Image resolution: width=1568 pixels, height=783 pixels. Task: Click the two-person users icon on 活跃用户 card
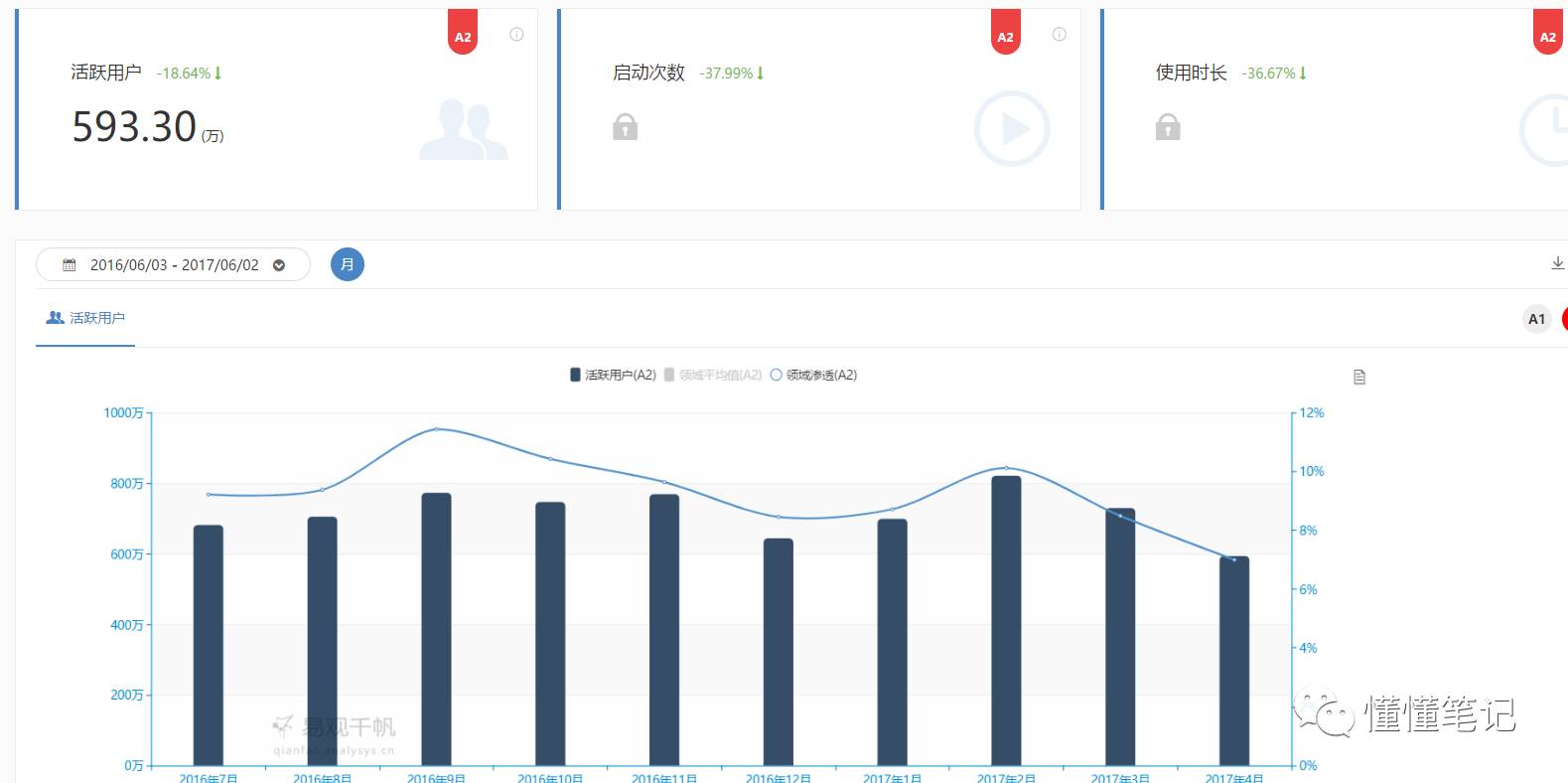coord(463,130)
